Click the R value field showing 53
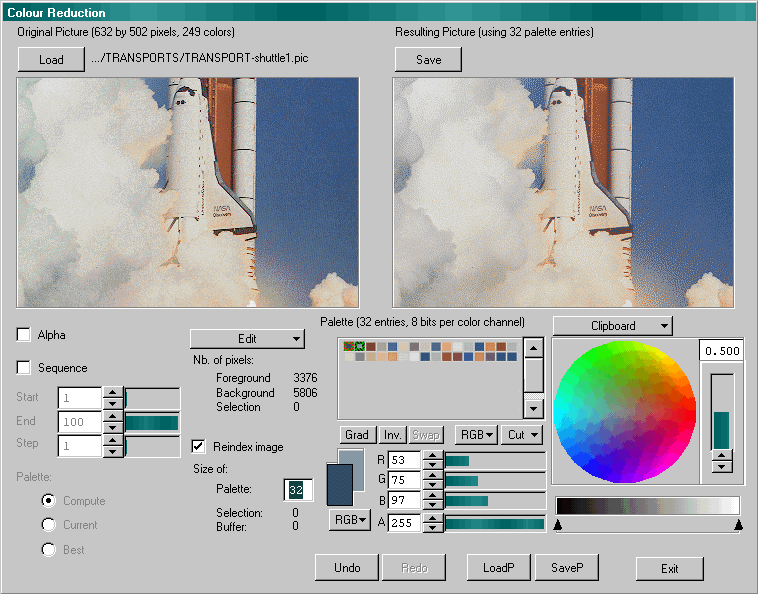 pos(405,460)
